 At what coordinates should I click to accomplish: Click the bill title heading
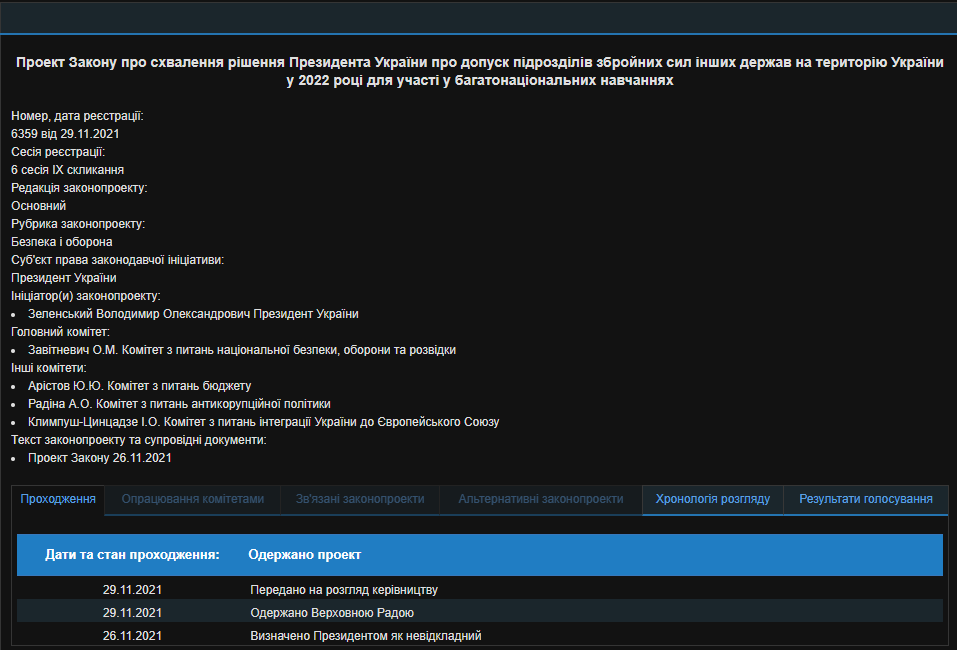(479, 72)
